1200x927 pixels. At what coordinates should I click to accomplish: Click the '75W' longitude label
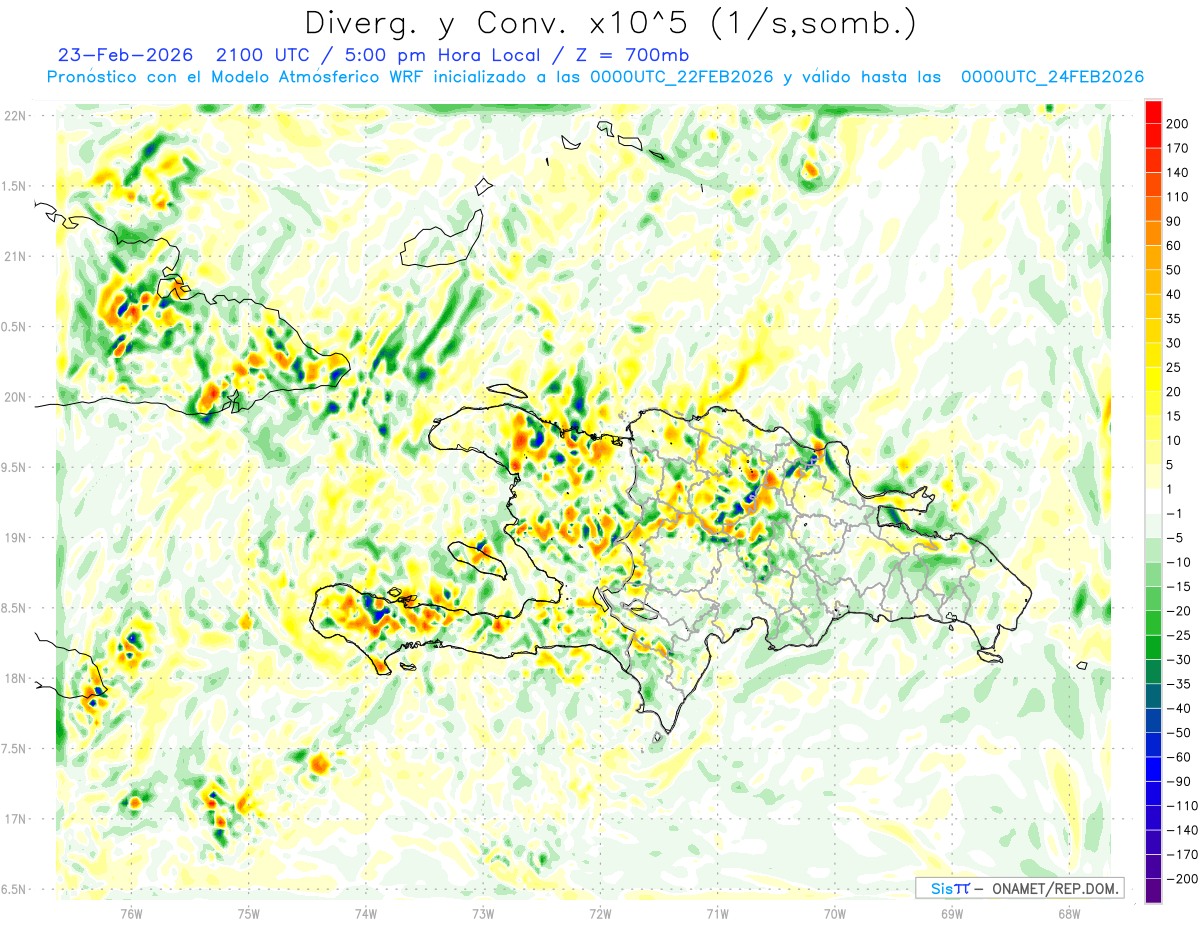point(249,913)
